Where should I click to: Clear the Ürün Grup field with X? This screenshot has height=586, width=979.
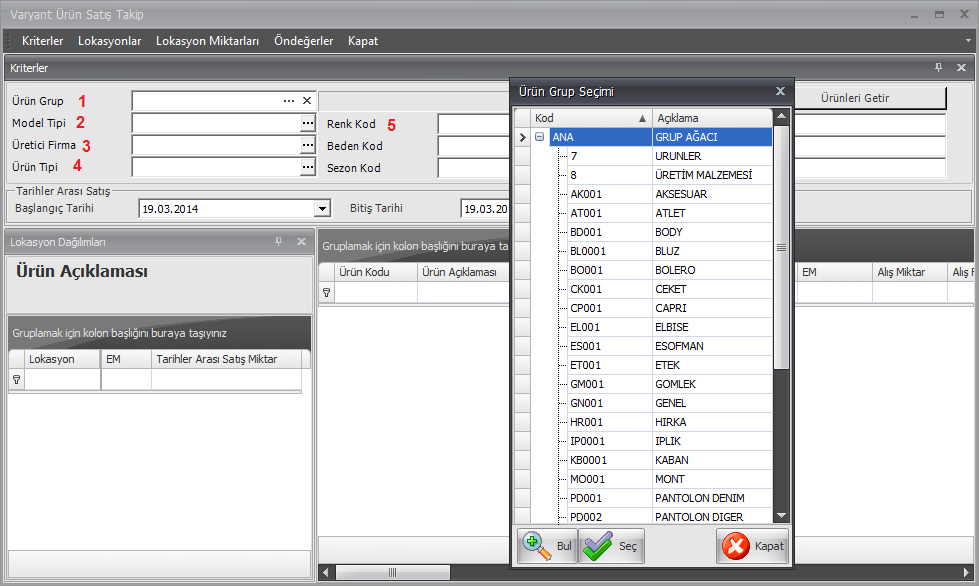307,101
